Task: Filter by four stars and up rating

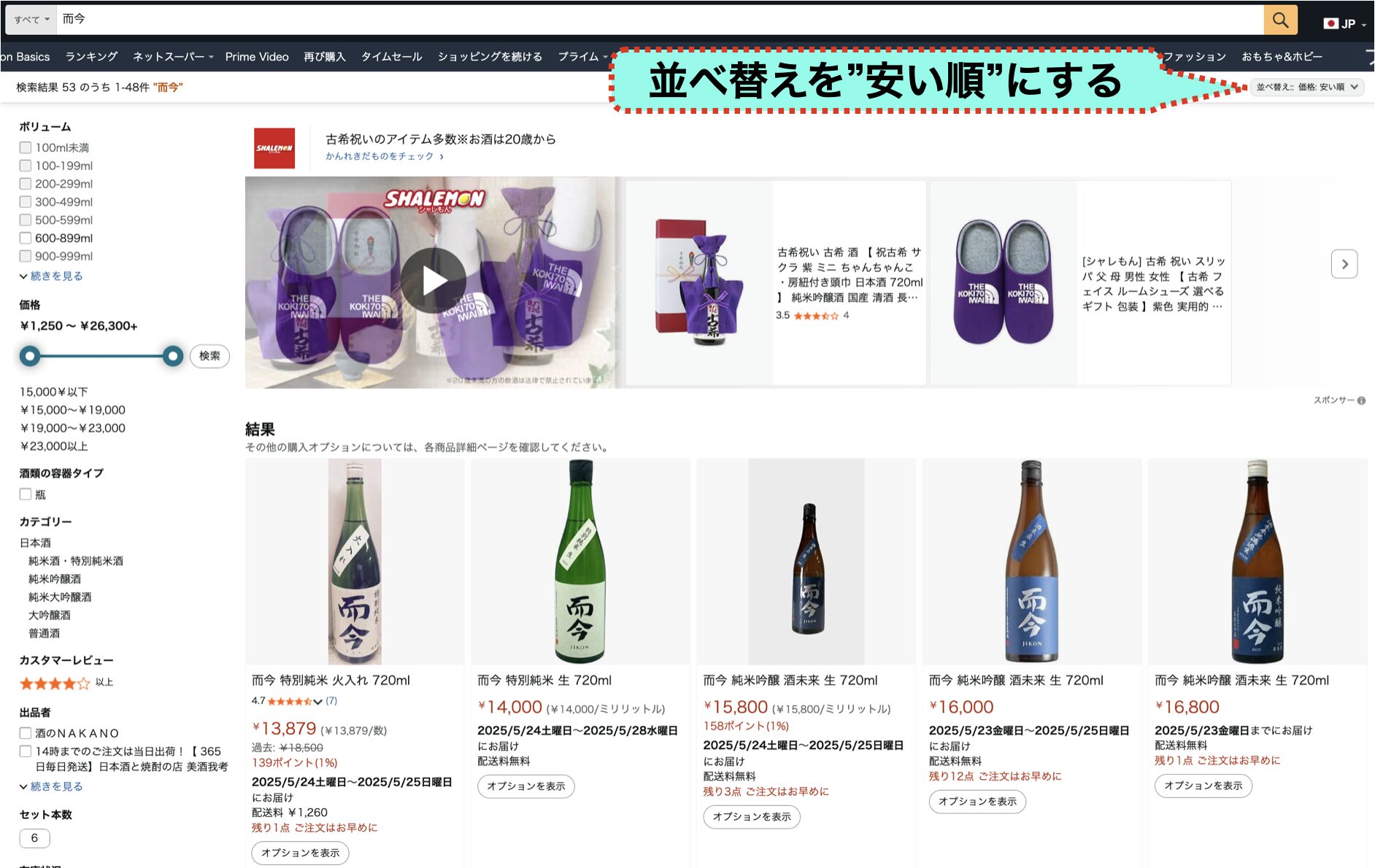Action: pyautogui.click(x=66, y=683)
